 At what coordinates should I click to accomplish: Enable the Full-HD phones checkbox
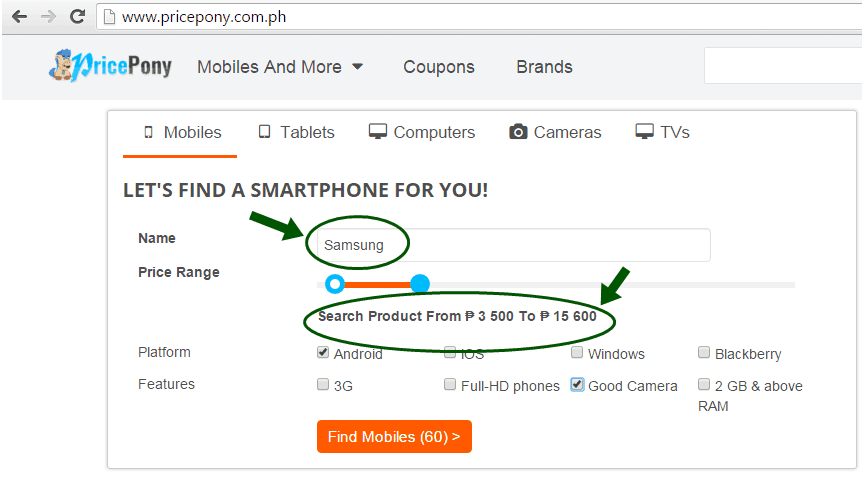tap(450, 384)
